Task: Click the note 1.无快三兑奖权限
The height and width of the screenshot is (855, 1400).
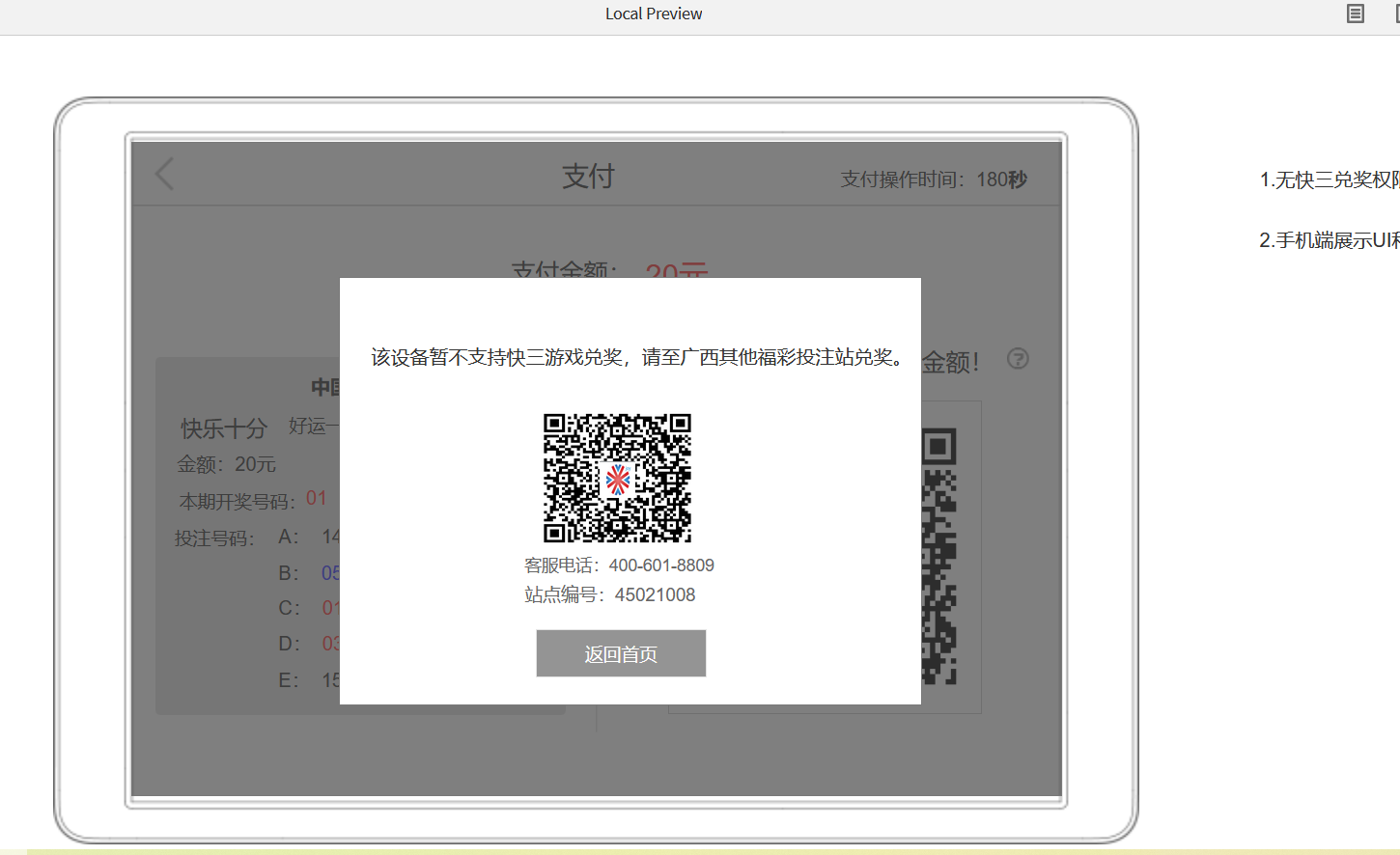Action: pos(1330,179)
